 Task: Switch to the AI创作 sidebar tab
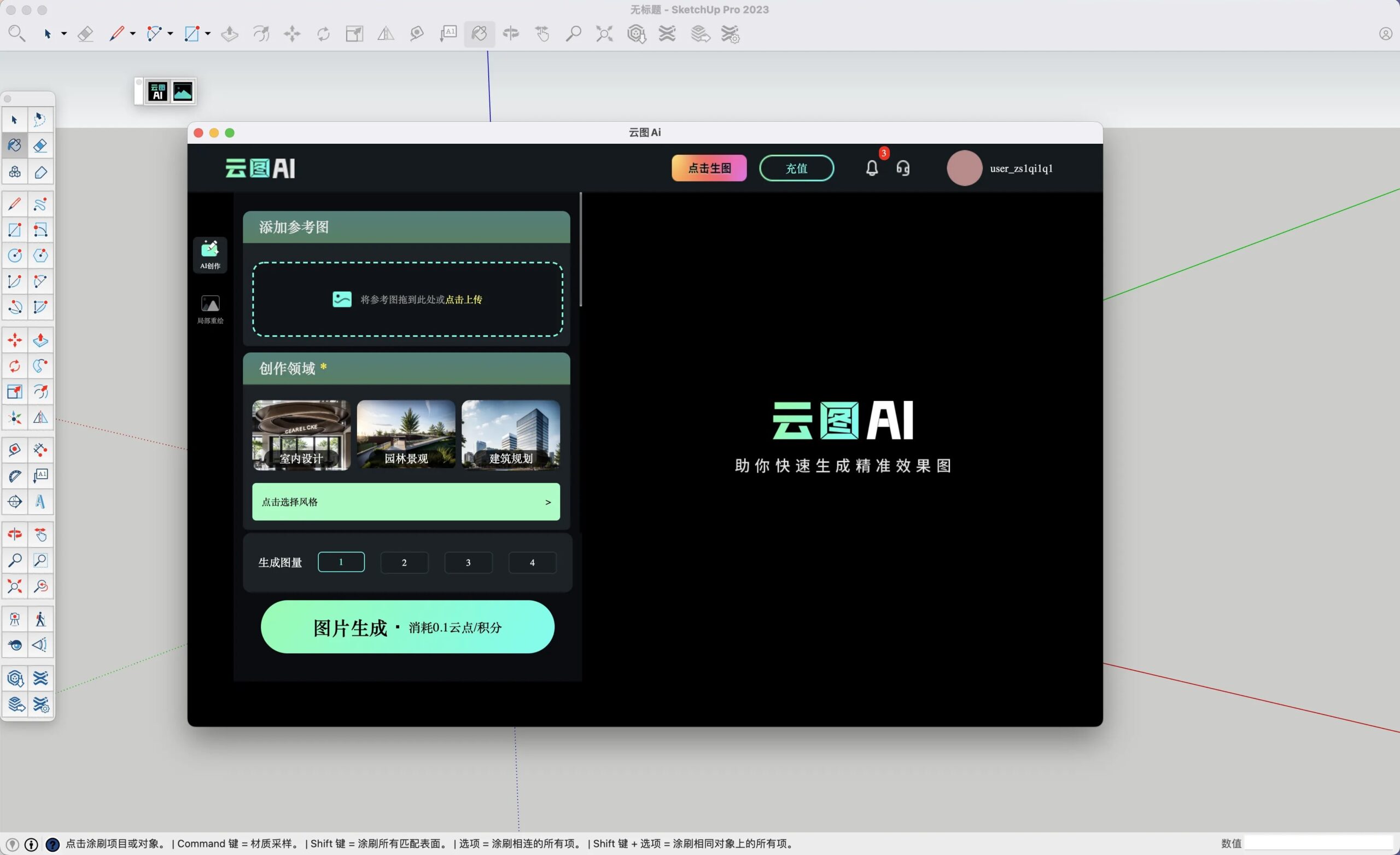(210, 255)
